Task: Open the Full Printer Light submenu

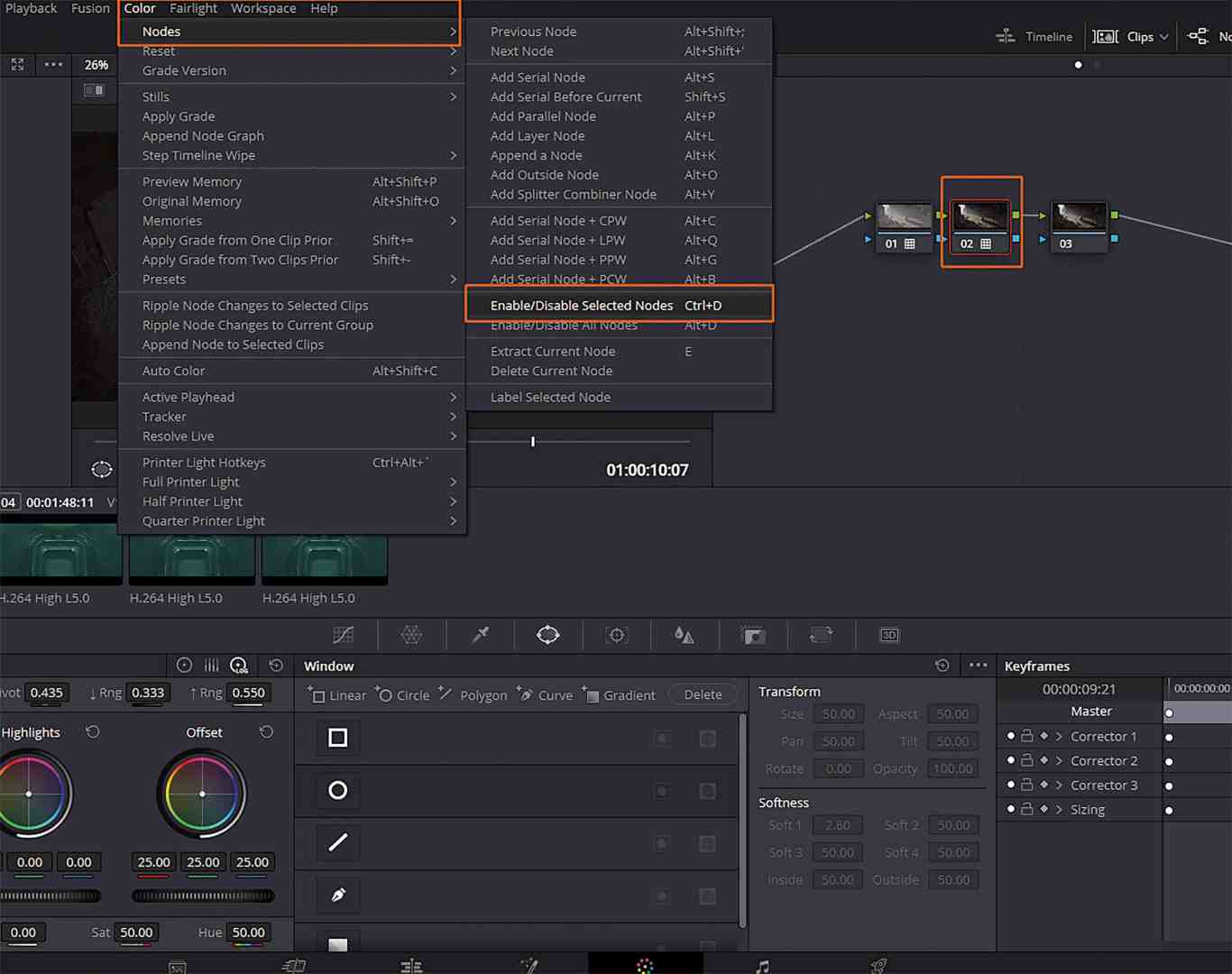Action: (x=292, y=482)
